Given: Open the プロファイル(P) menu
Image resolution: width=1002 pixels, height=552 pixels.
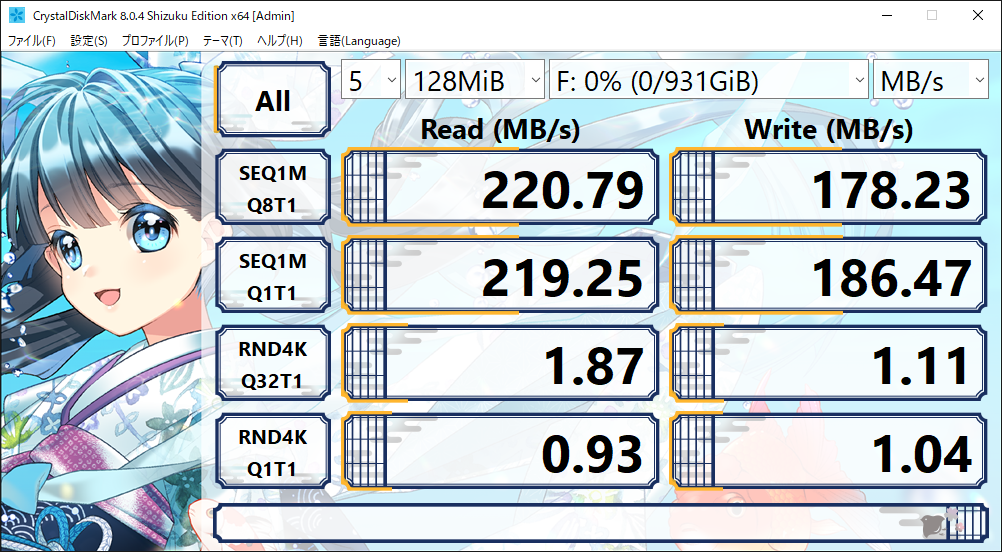Looking at the screenshot, I should 155,41.
